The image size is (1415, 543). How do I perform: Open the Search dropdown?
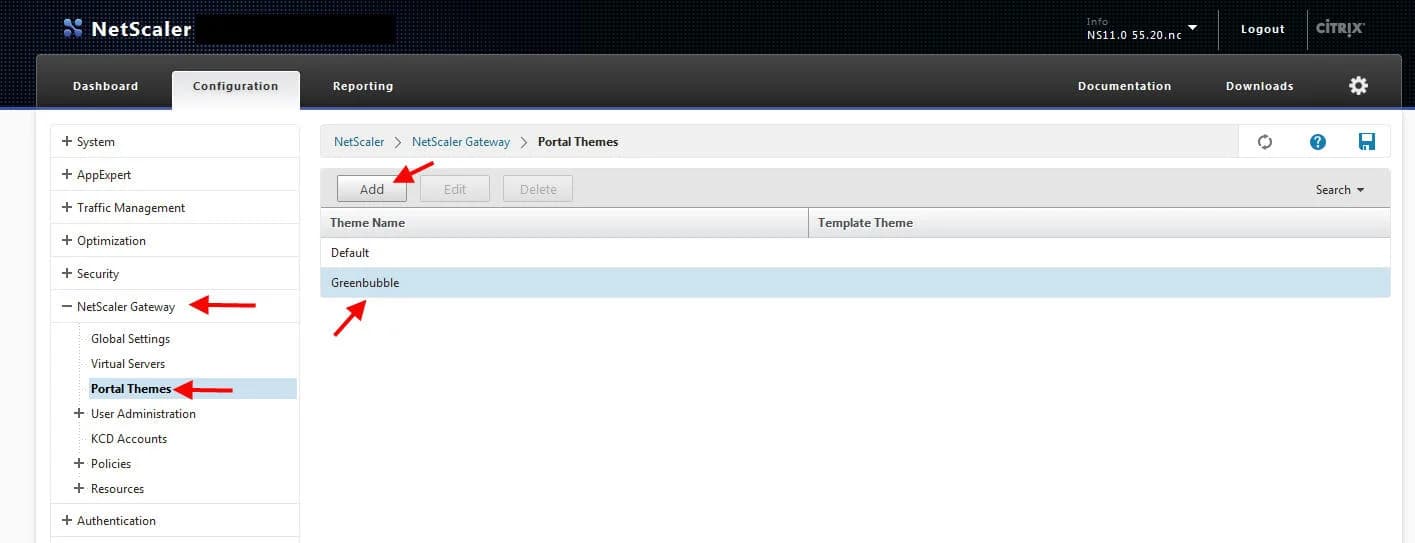1340,190
